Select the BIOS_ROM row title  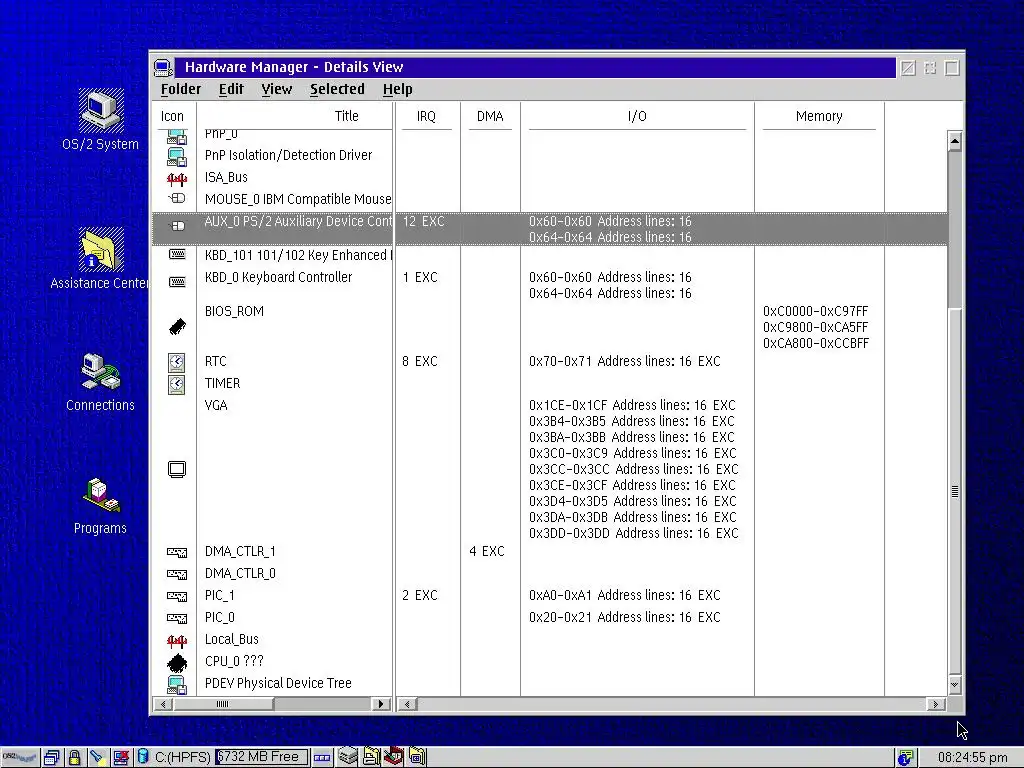(x=234, y=312)
